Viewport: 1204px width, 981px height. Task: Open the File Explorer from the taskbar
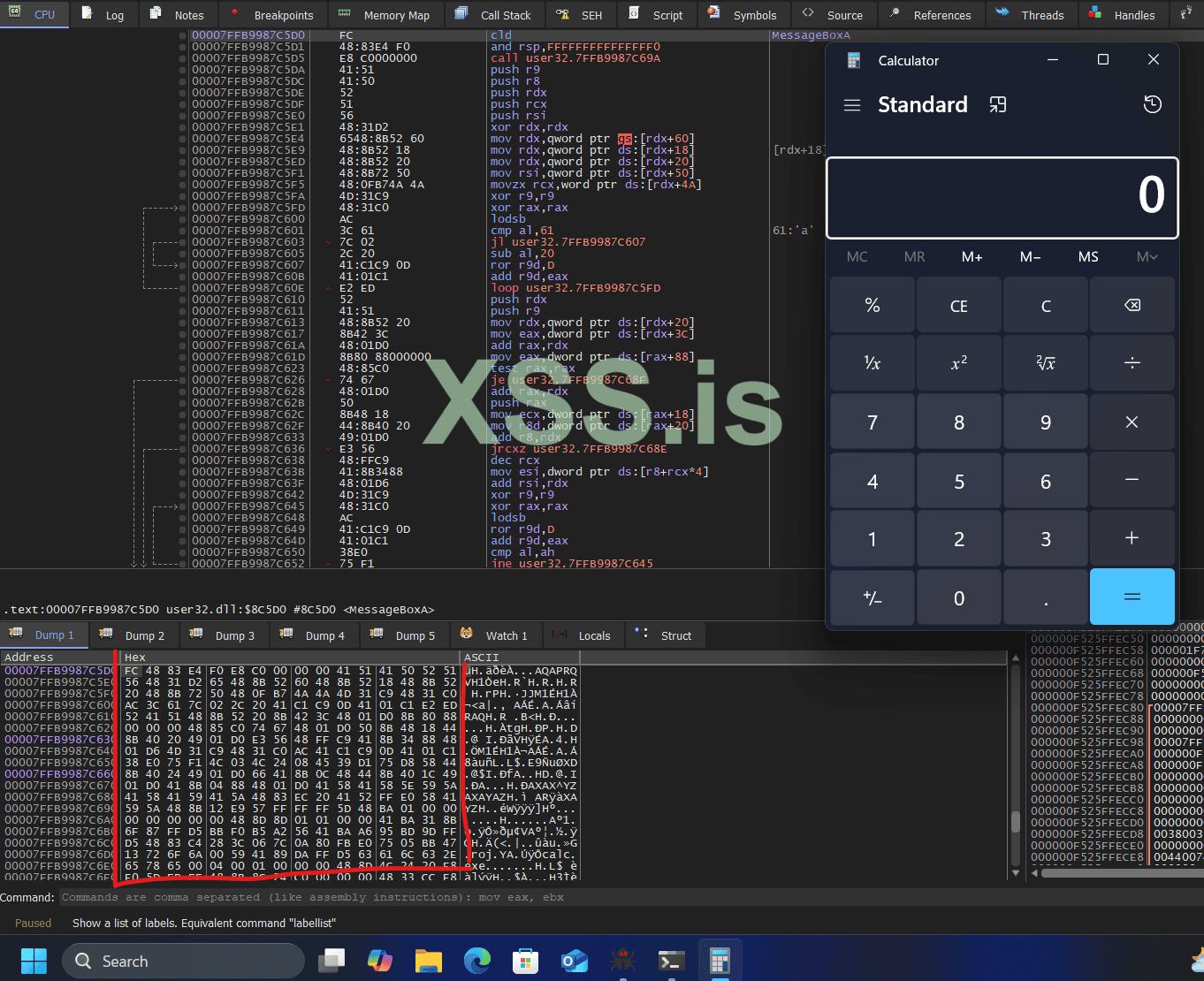428,961
